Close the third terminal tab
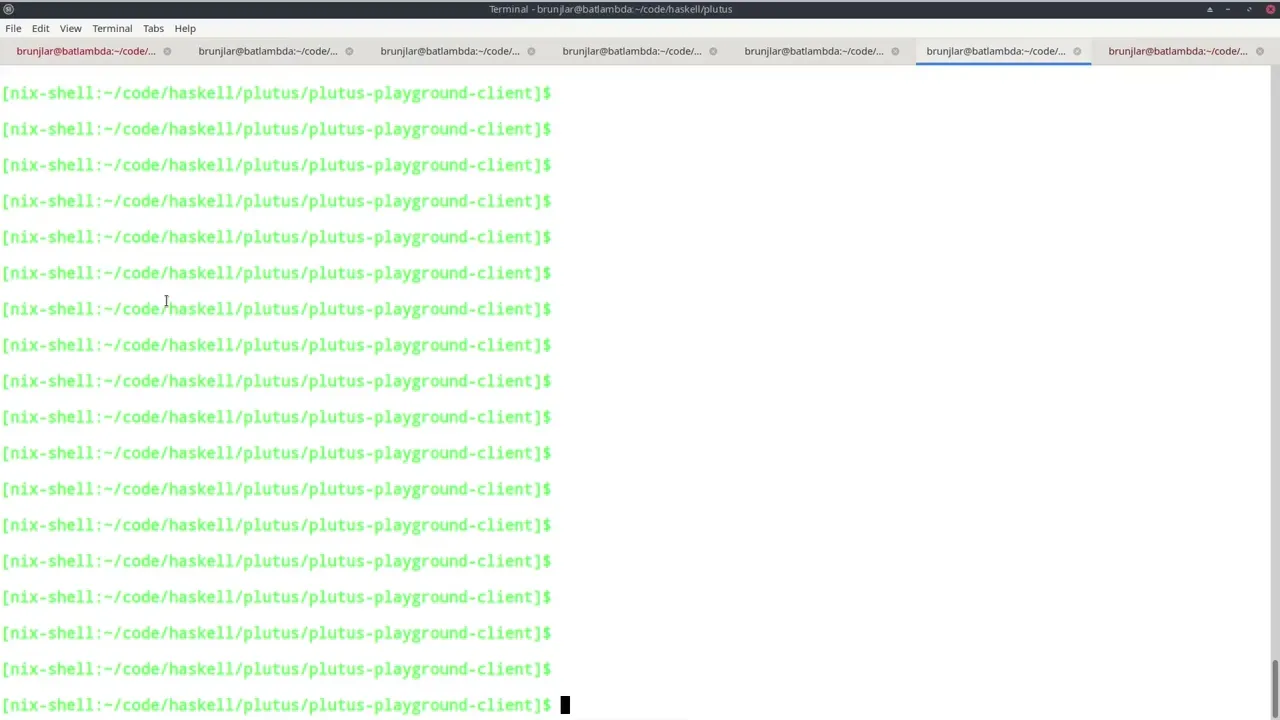The image size is (1280, 720). (531, 51)
